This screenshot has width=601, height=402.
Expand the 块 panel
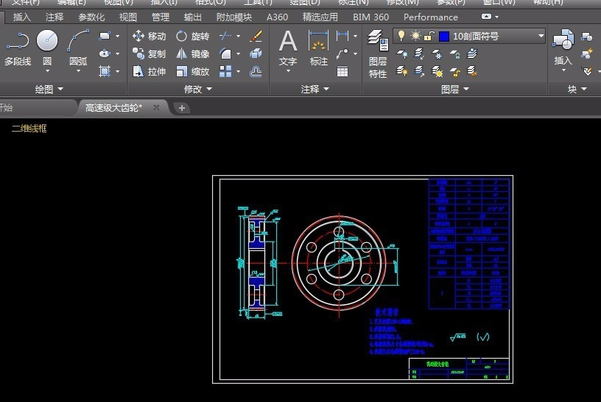point(577,89)
